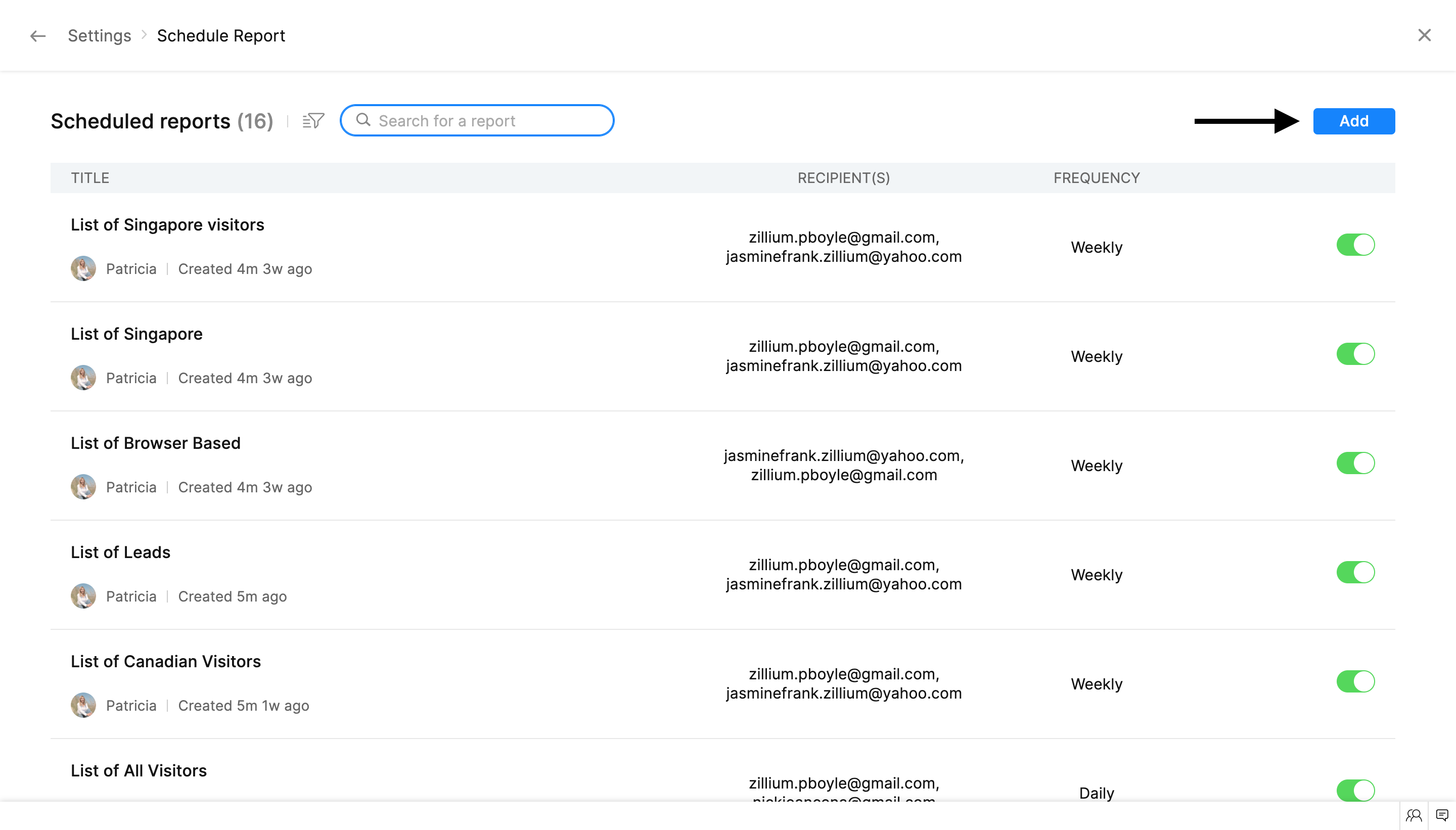Image resolution: width=1456 pixels, height=830 pixels.
Task: Switch off the List of All Visitors toggle
Action: pyautogui.click(x=1355, y=790)
